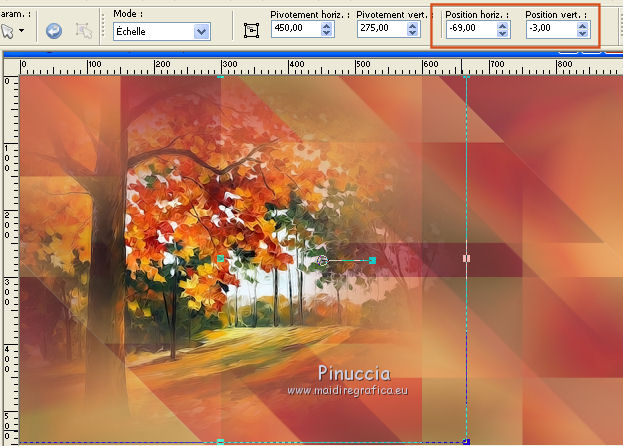The width and height of the screenshot is (623, 446).
Task: Decrease Pivotement horiz. with down arrow
Action: 327,33
